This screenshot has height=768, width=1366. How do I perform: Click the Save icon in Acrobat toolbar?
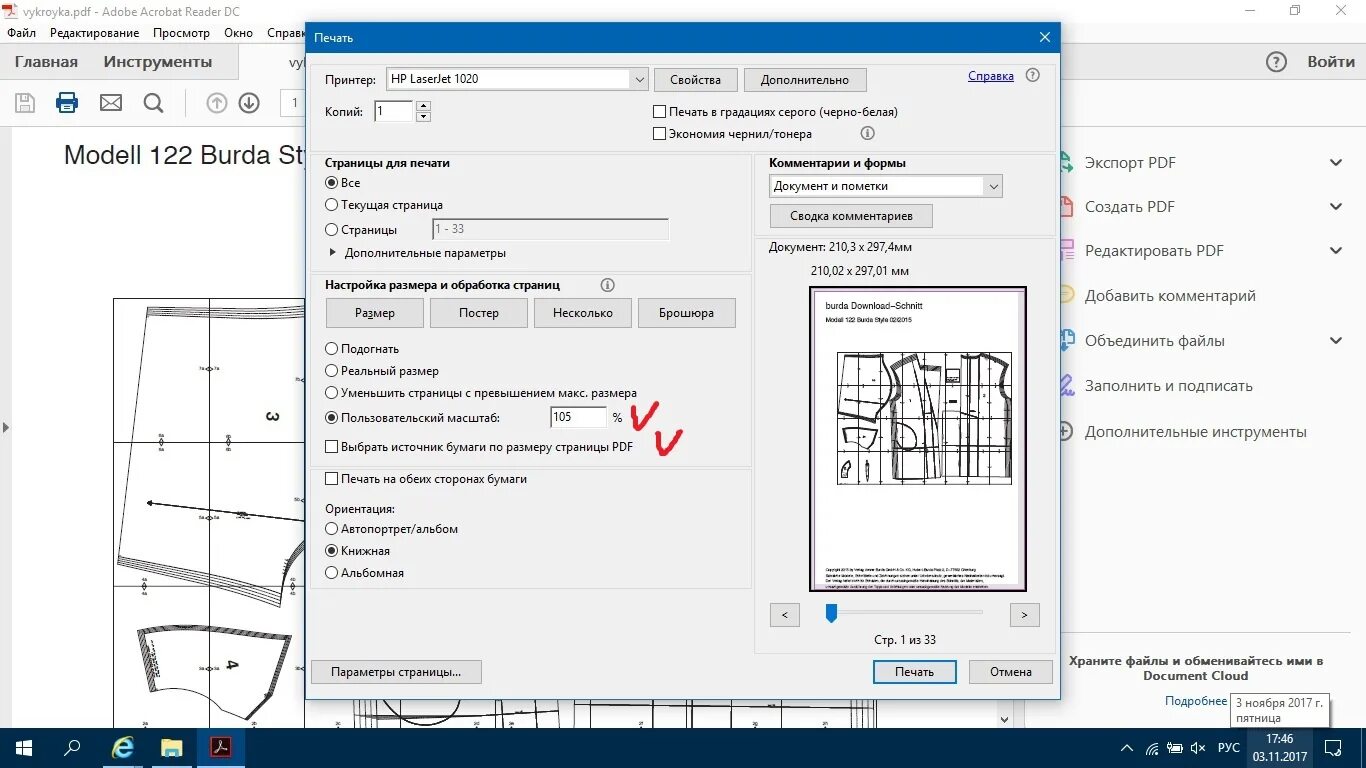click(25, 103)
